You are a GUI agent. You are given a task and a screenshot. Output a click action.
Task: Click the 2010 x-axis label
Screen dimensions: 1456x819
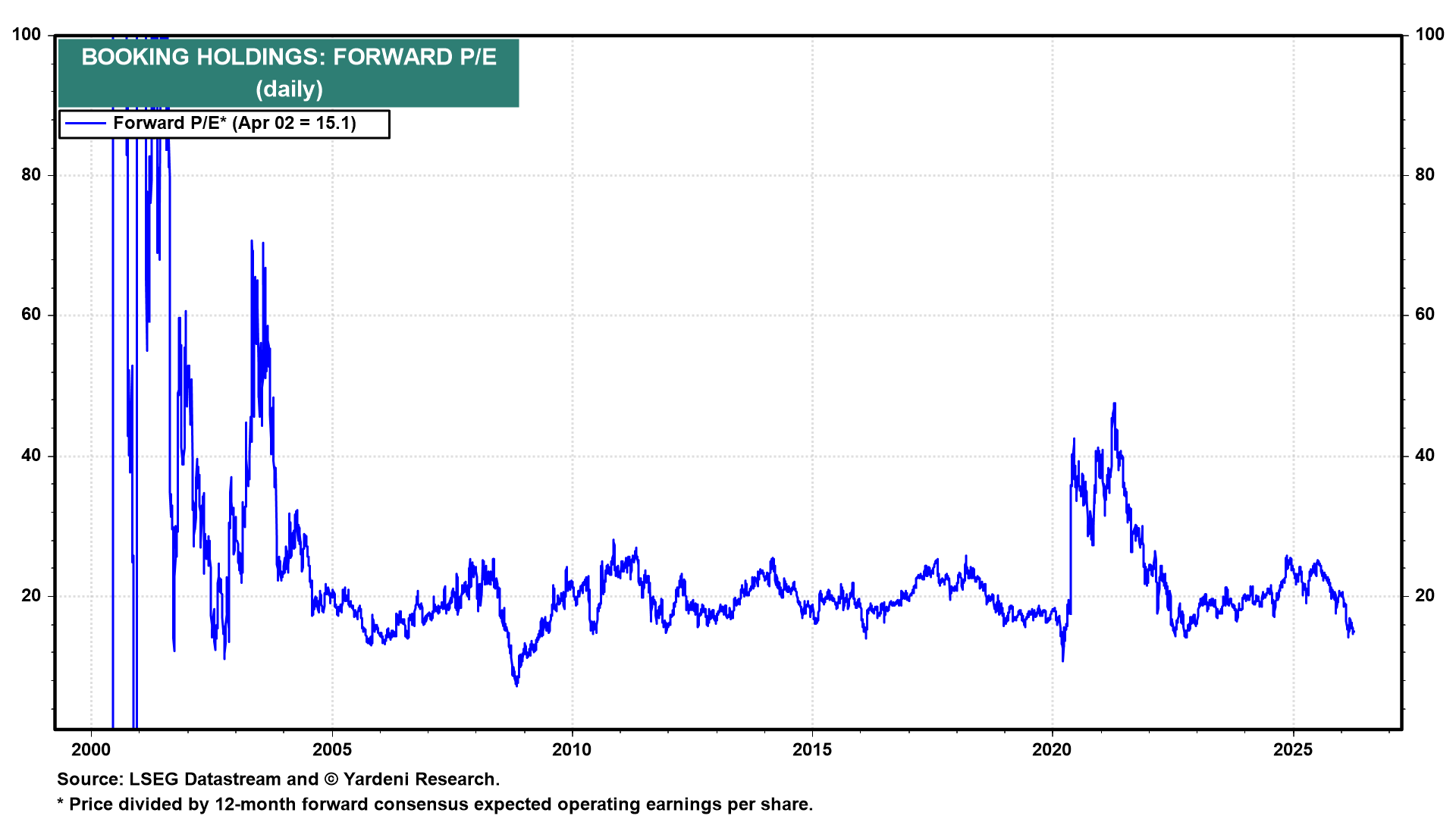click(x=572, y=750)
